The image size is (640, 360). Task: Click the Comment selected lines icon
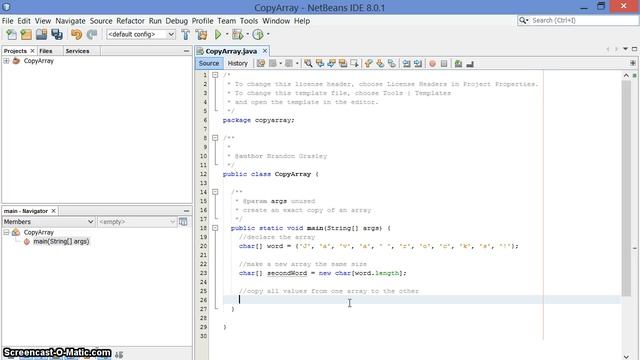pyautogui.click(x=458, y=64)
